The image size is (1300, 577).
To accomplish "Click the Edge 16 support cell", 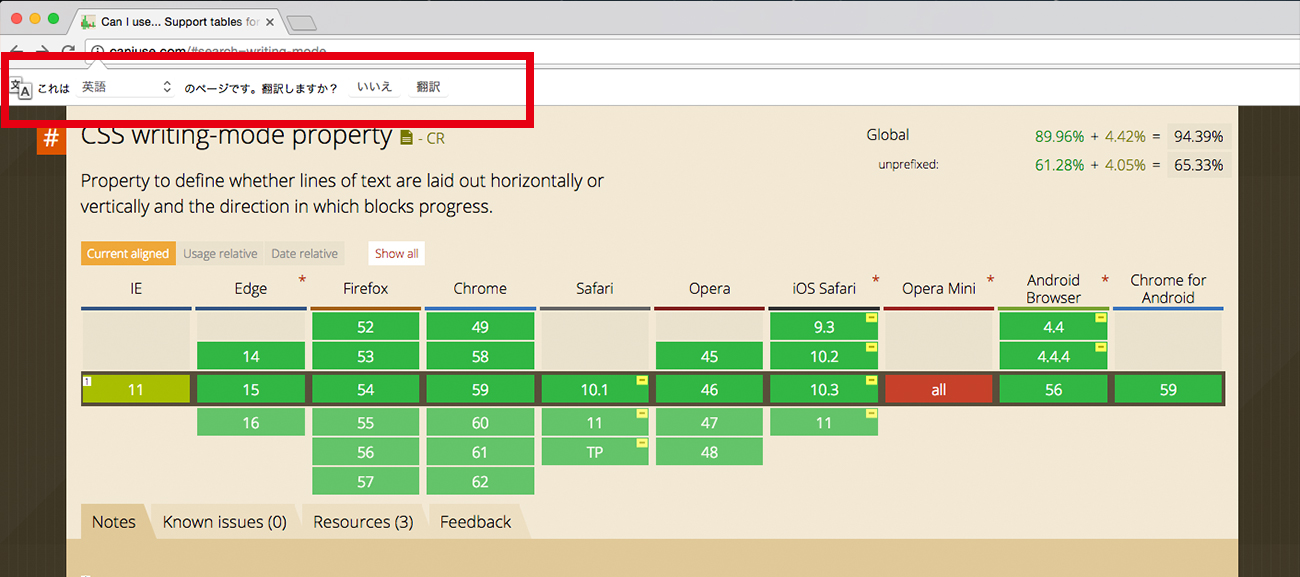I will pos(251,422).
